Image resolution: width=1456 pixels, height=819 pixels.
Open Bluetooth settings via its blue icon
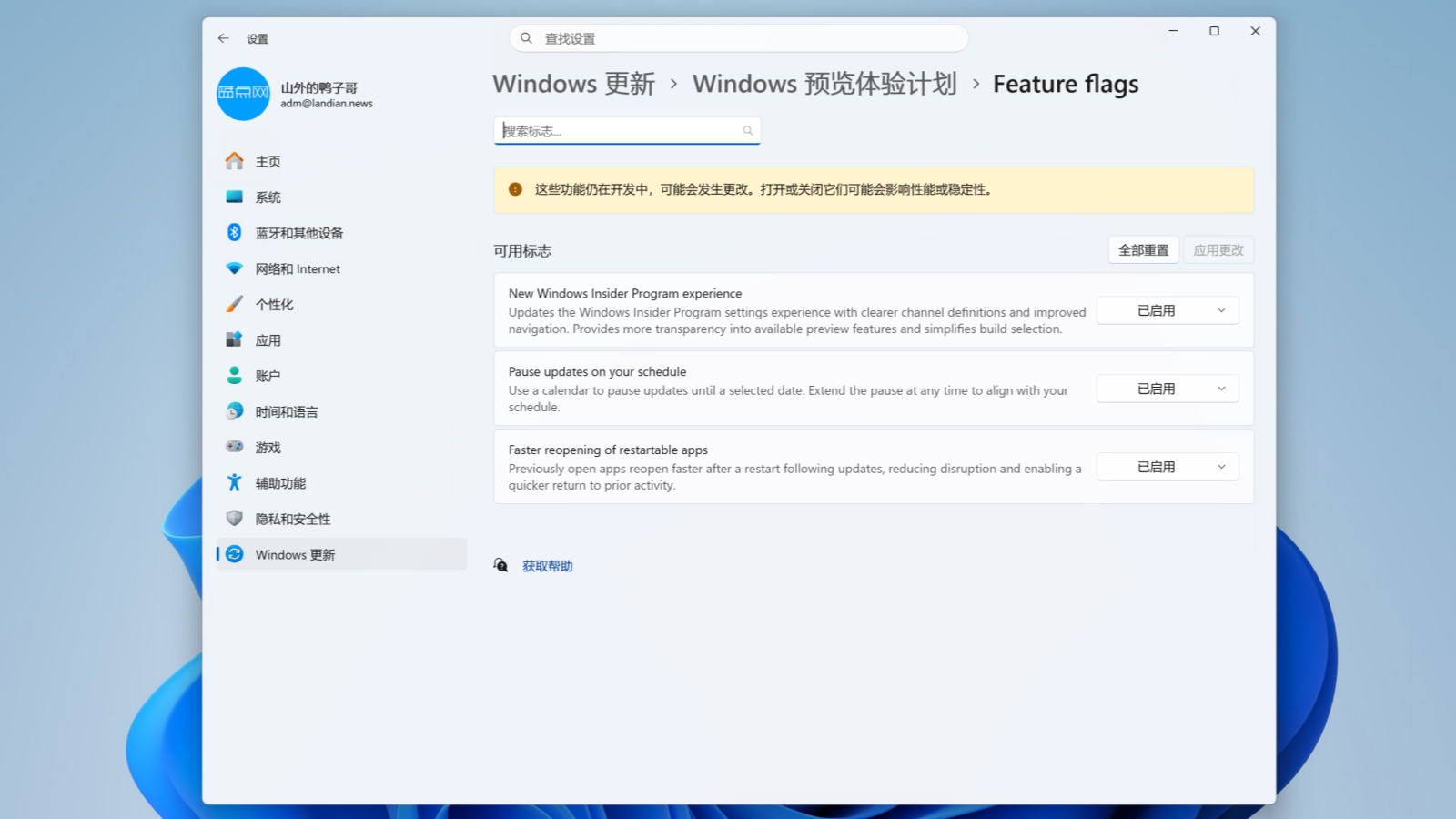point(234,233)
